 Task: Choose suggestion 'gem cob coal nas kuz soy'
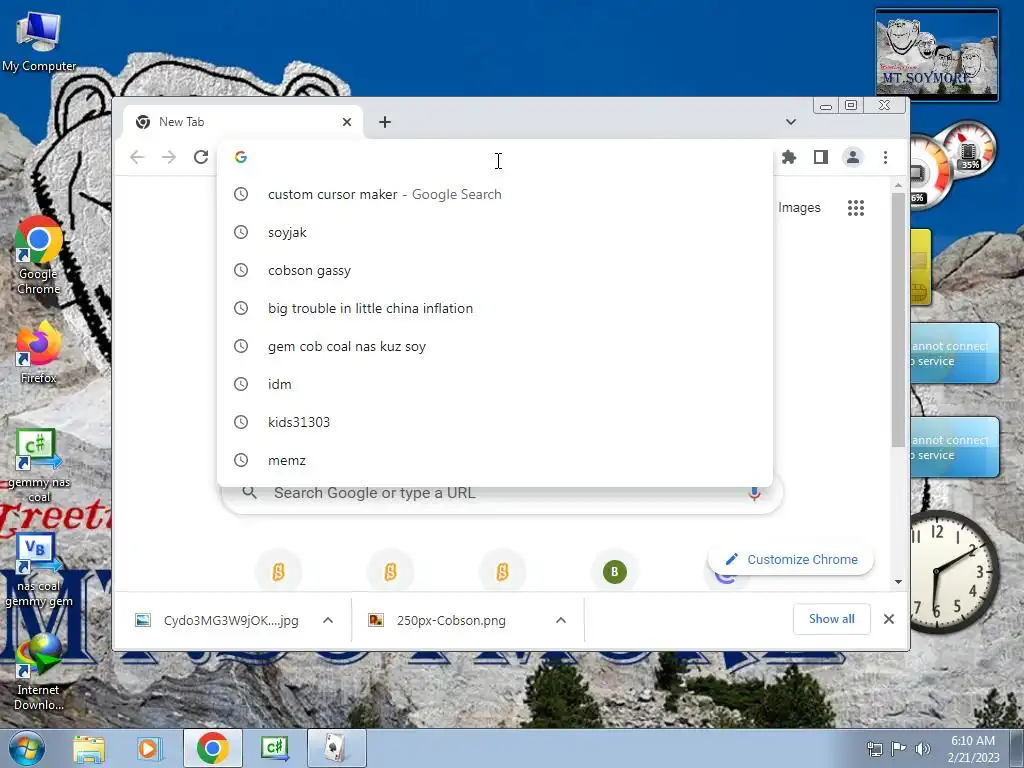tap(494, 346)
